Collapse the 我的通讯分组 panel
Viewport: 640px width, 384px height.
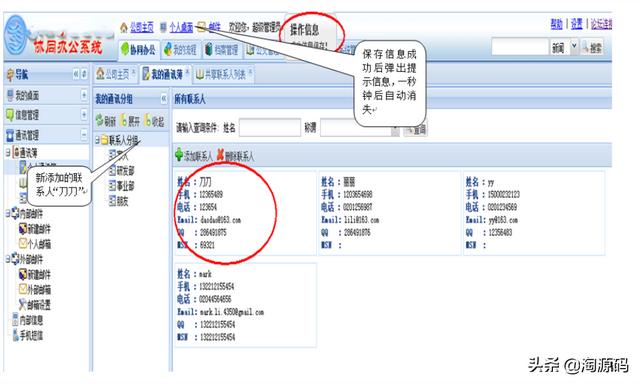(164, 98)
